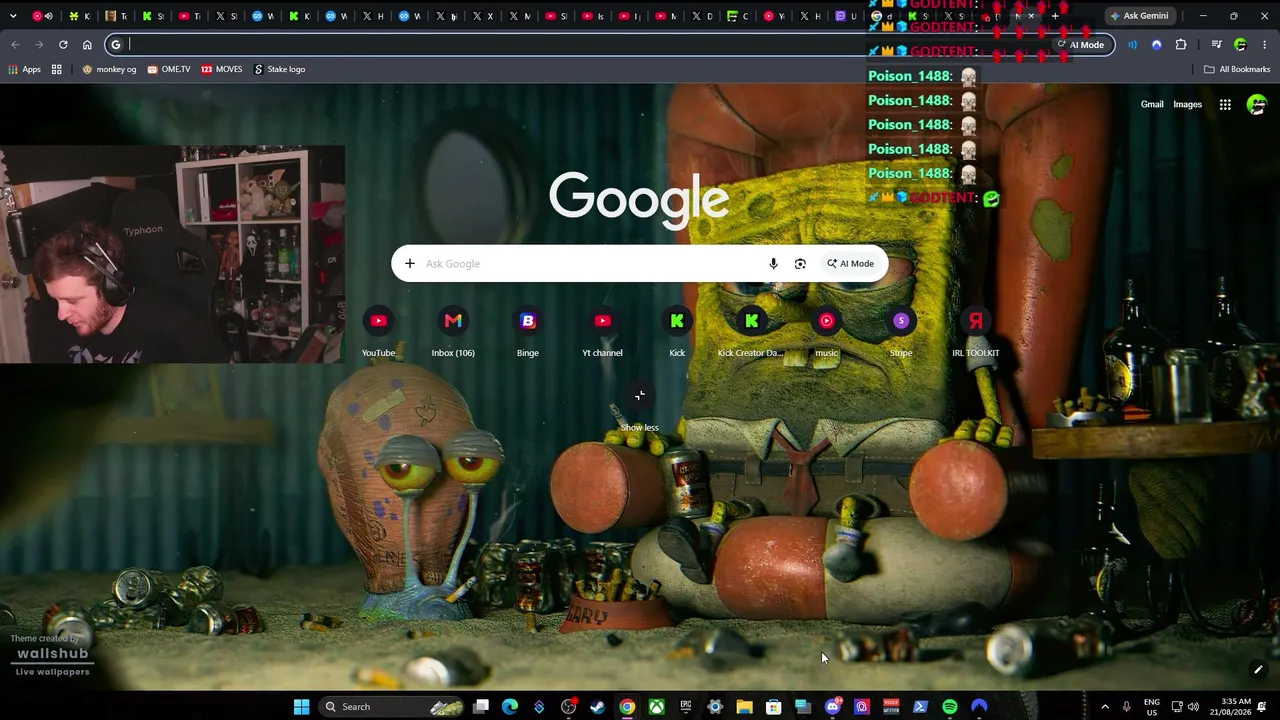Reload the current page
1280x720 pixels.
(63, 44)
